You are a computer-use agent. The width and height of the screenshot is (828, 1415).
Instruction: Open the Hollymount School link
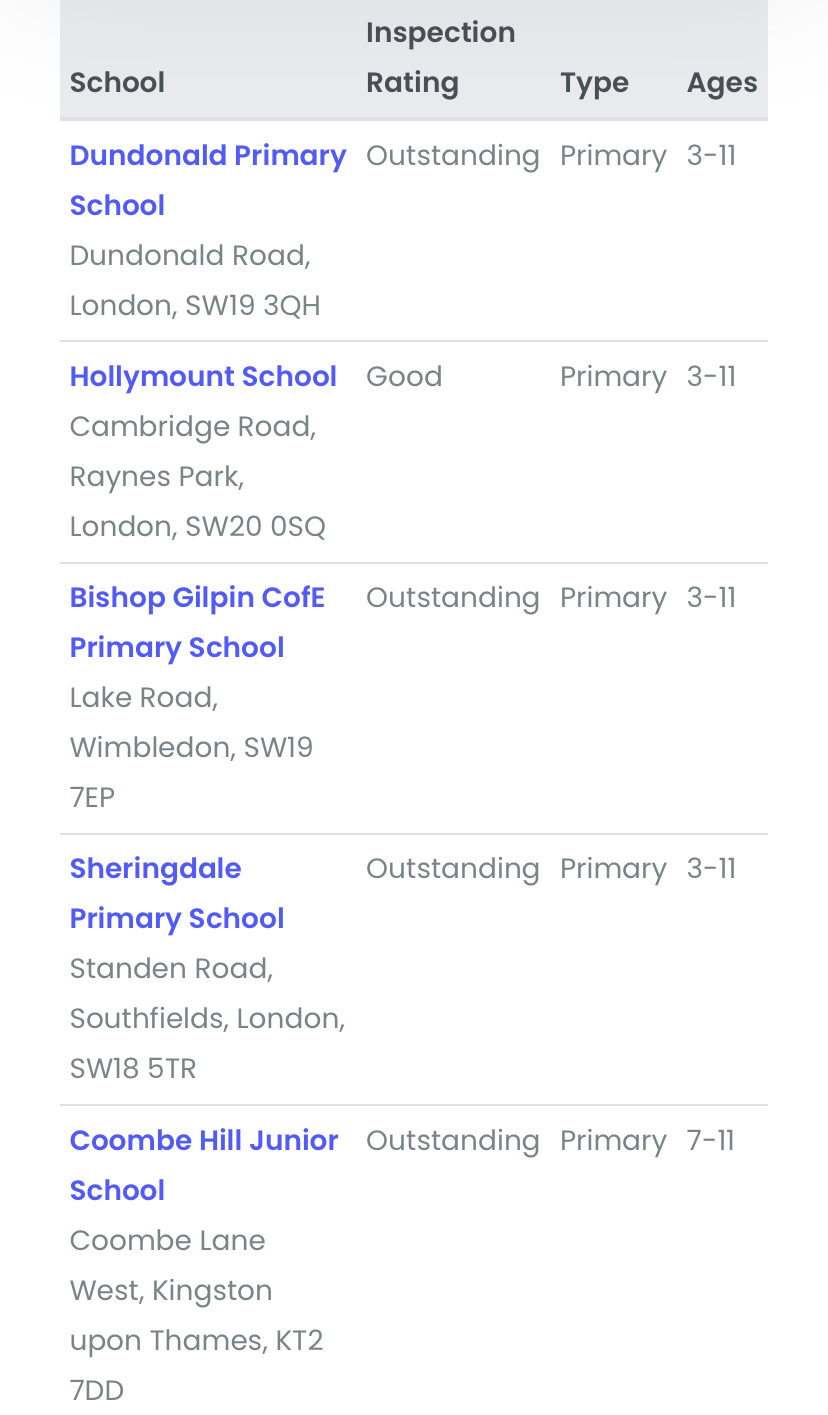pos(203,377)
